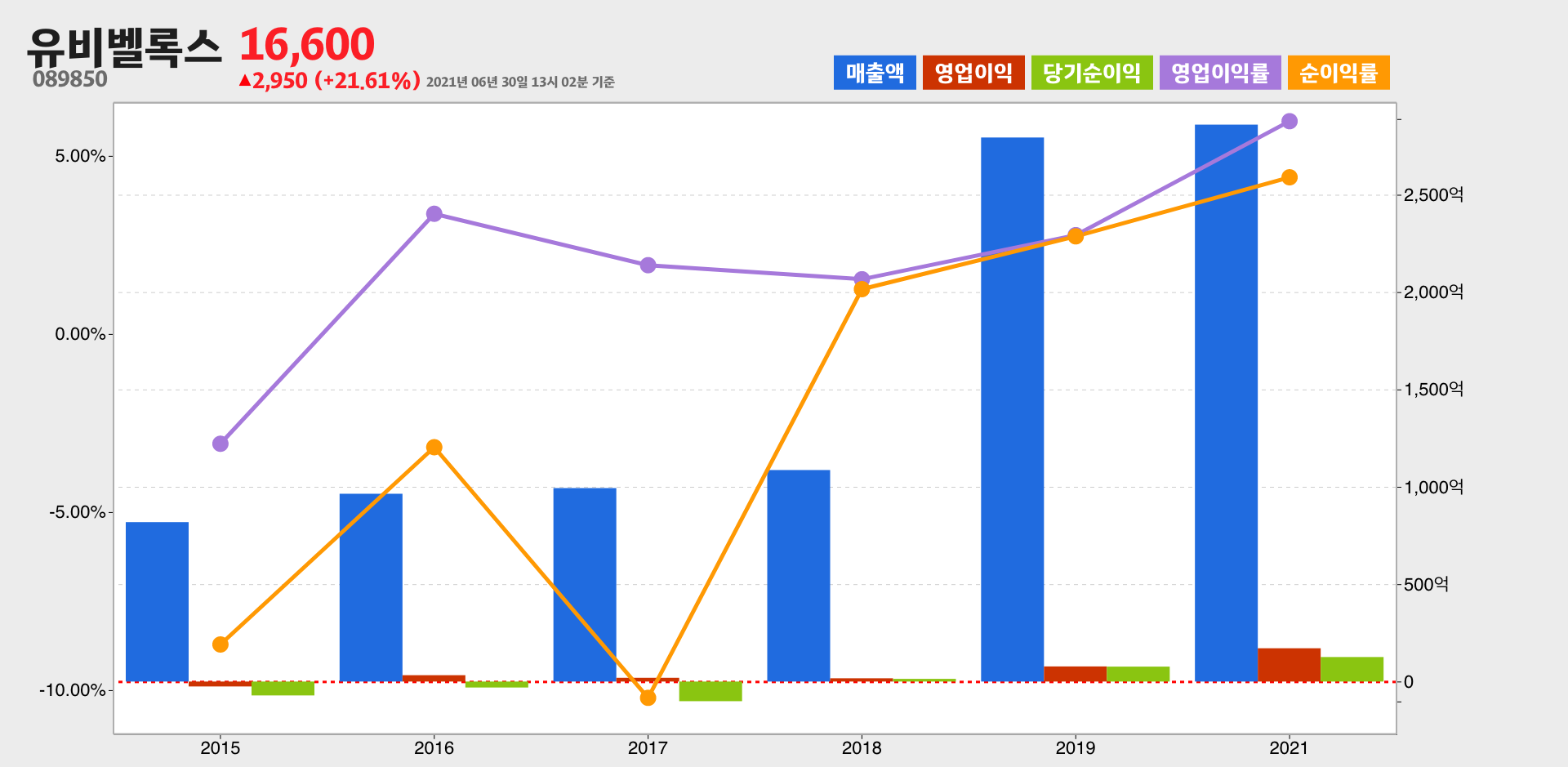Click the 2019 orange net margin point

click(1076, 236)
